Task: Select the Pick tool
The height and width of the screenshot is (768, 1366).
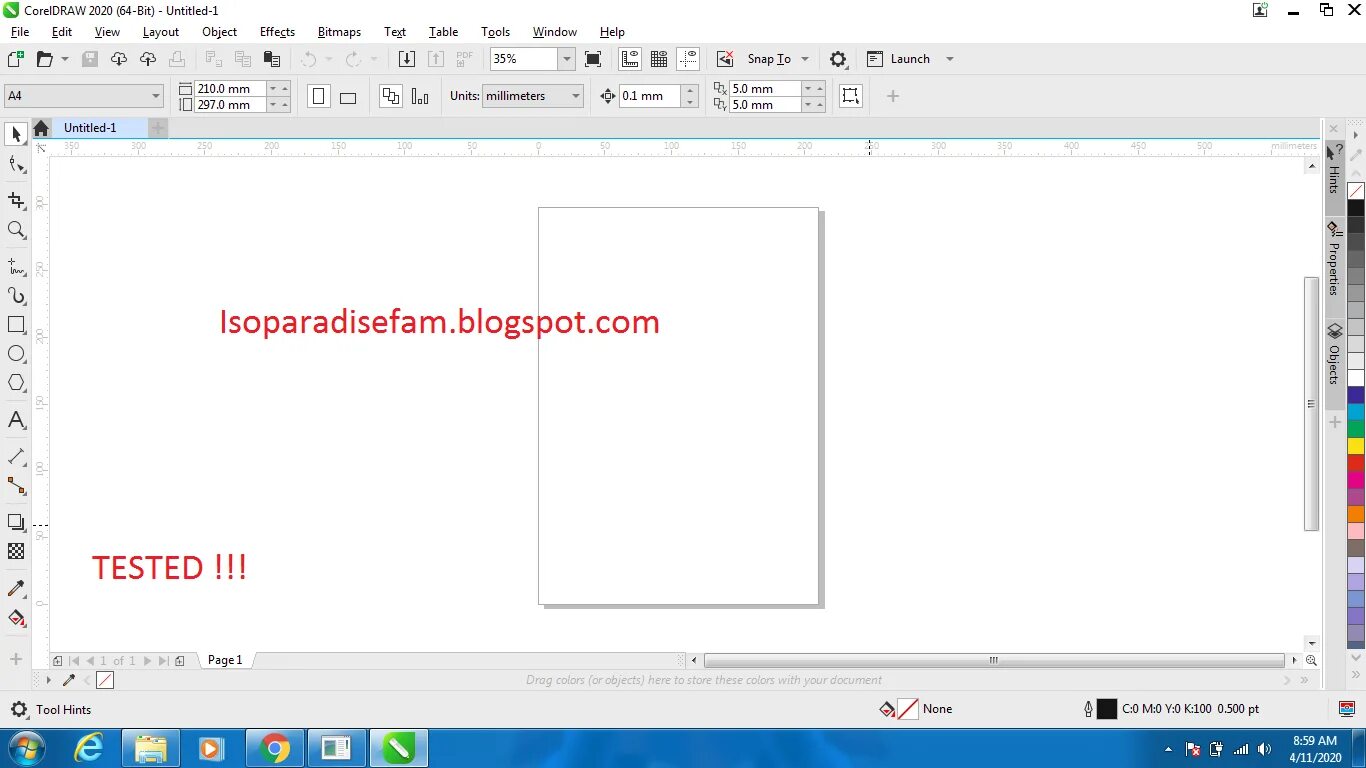Action: (x=16, y=134)
